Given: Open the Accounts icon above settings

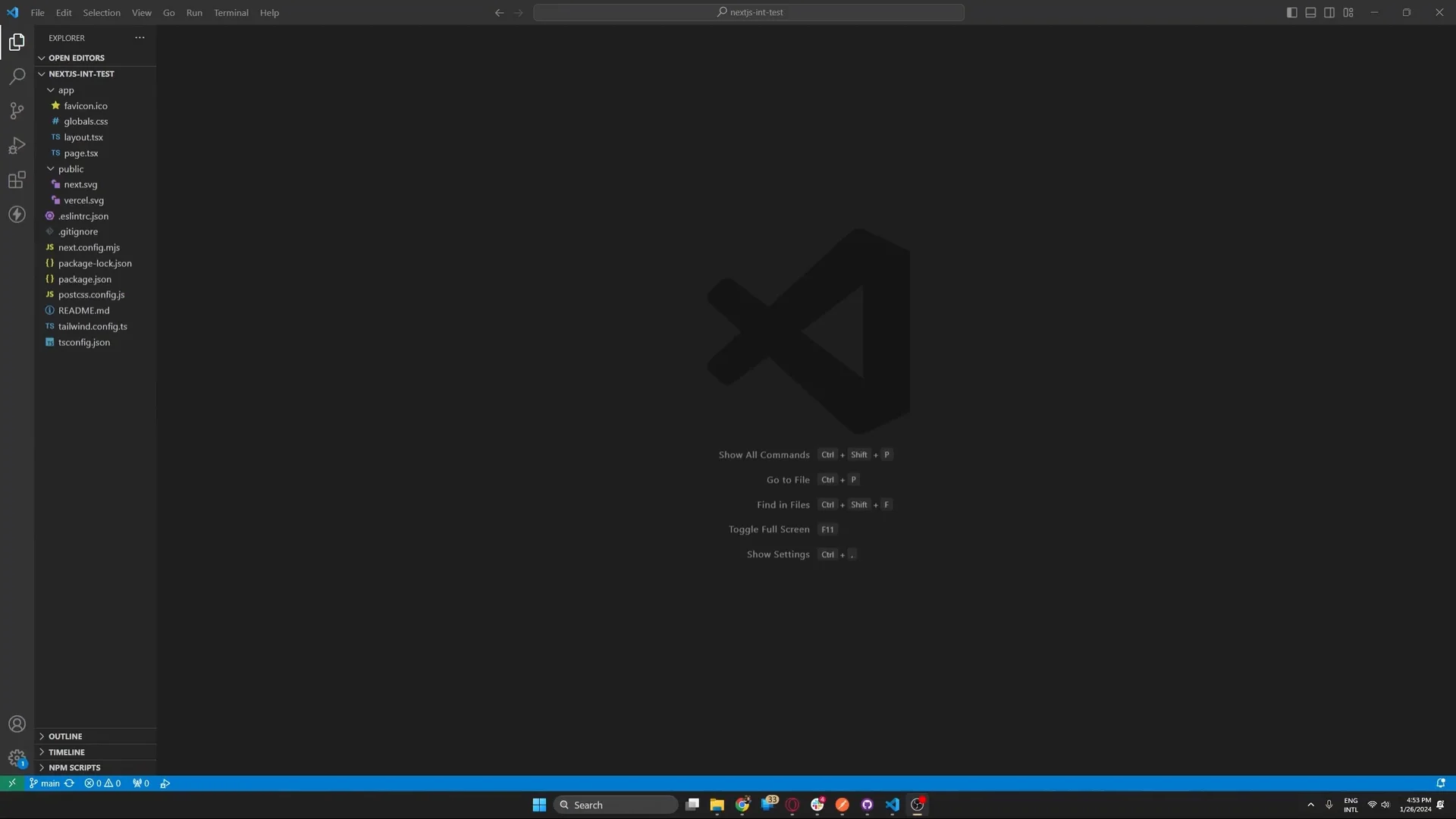Looking at the screenshot, I should coord(17,723).
